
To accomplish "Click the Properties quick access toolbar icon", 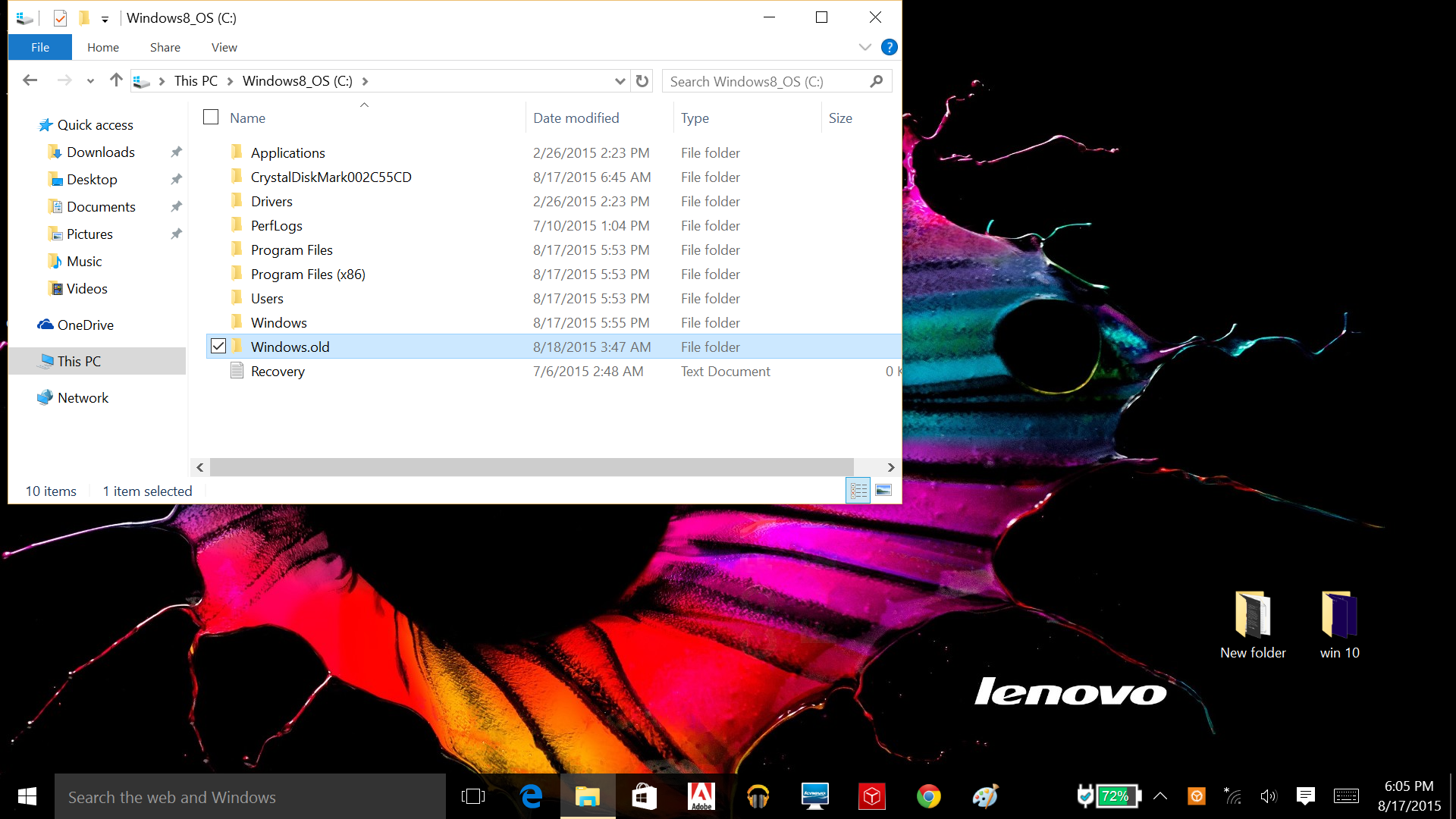I will [x=60, y=17].
